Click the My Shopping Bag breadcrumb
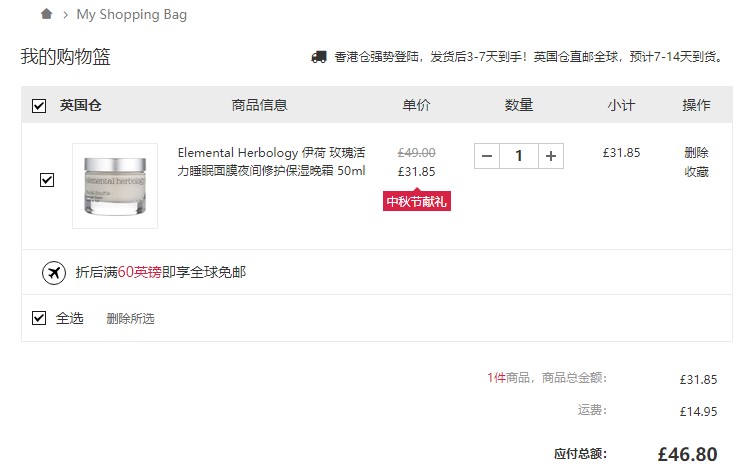746x471 pixels. (x=132, y=15)
